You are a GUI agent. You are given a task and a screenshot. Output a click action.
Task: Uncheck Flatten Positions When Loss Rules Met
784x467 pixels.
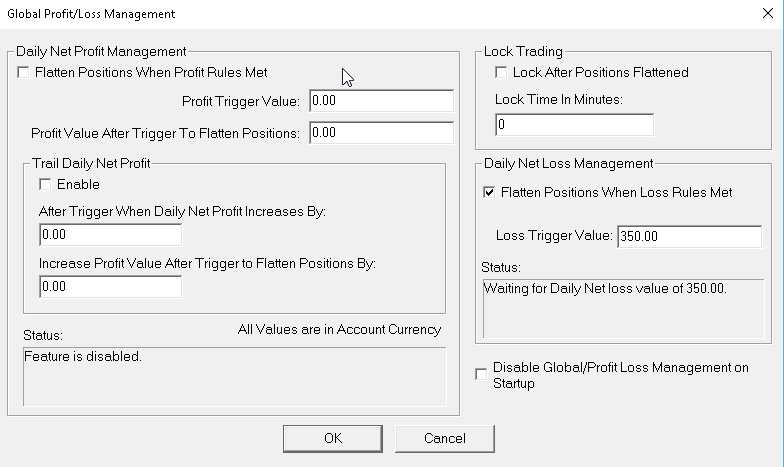click(490, 193)
